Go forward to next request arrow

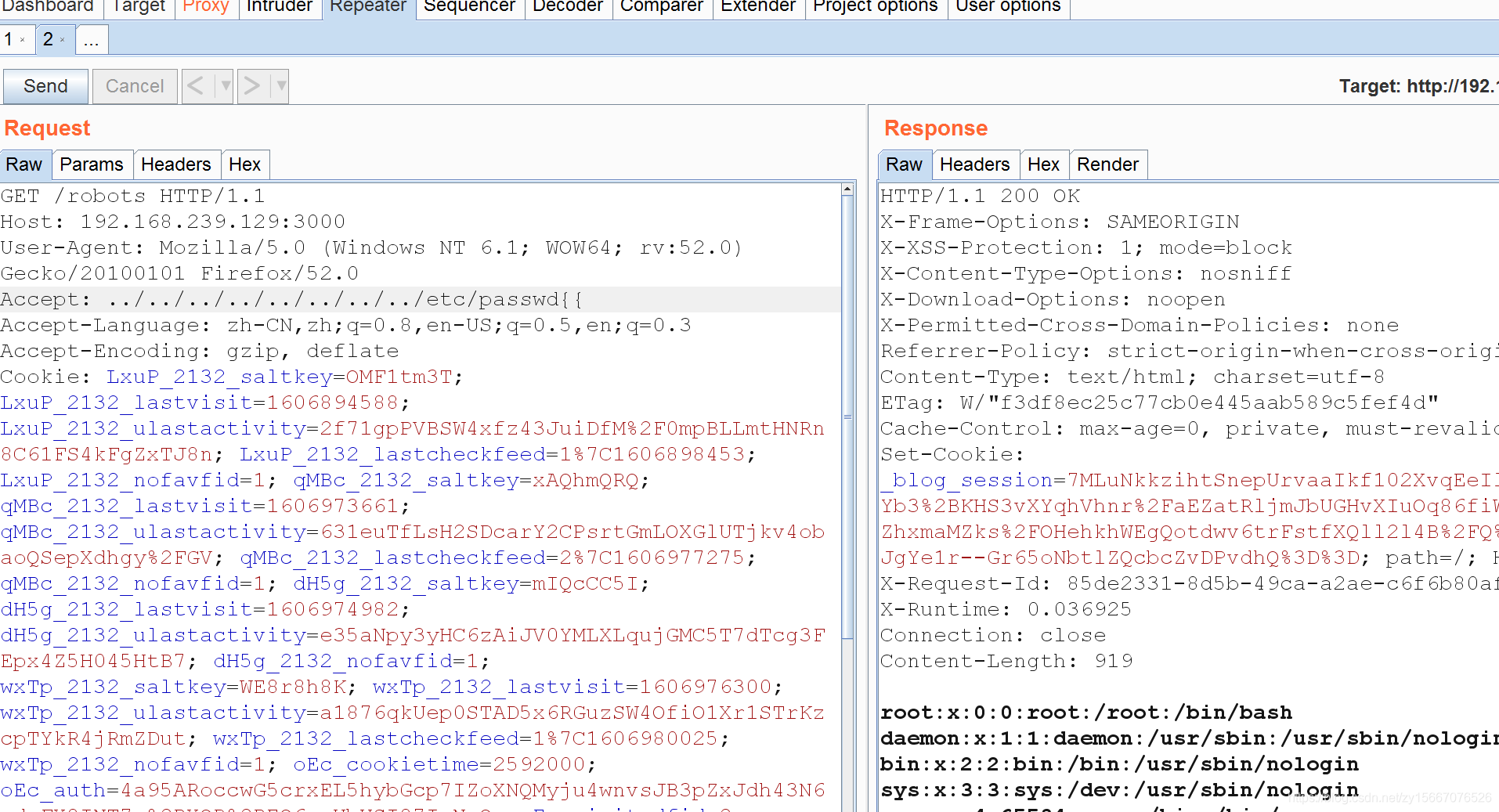(x=251, y=86)
